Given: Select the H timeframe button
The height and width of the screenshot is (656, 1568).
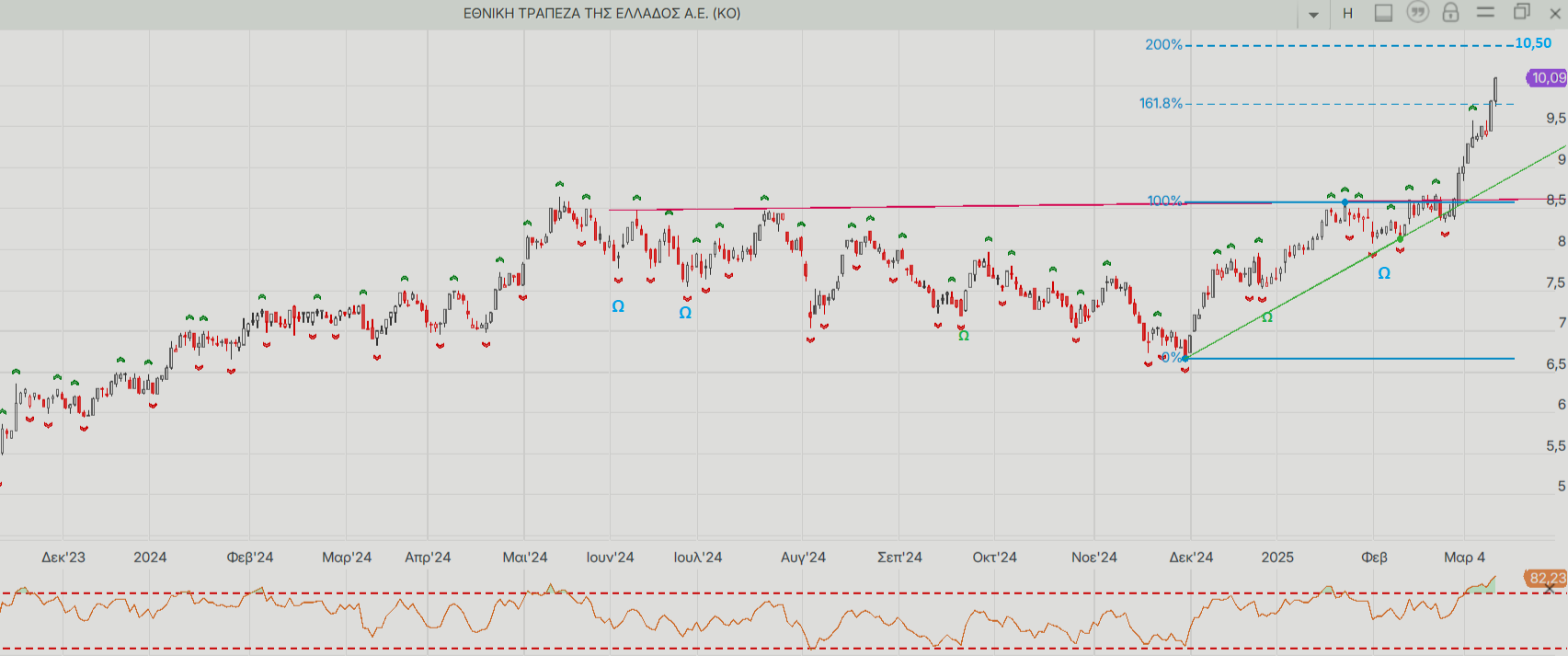Looking at the screenshot, I should tap(1347, 13).
